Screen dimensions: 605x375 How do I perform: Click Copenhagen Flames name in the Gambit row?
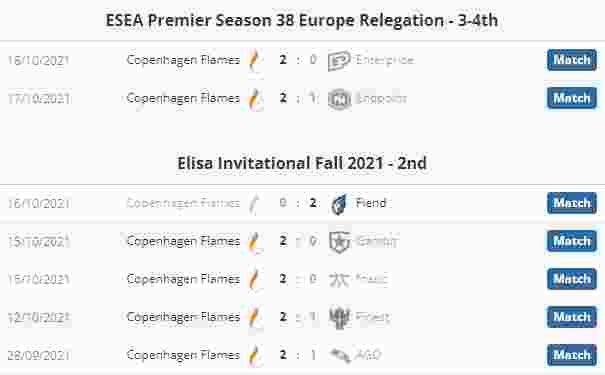tap(183, 241)
